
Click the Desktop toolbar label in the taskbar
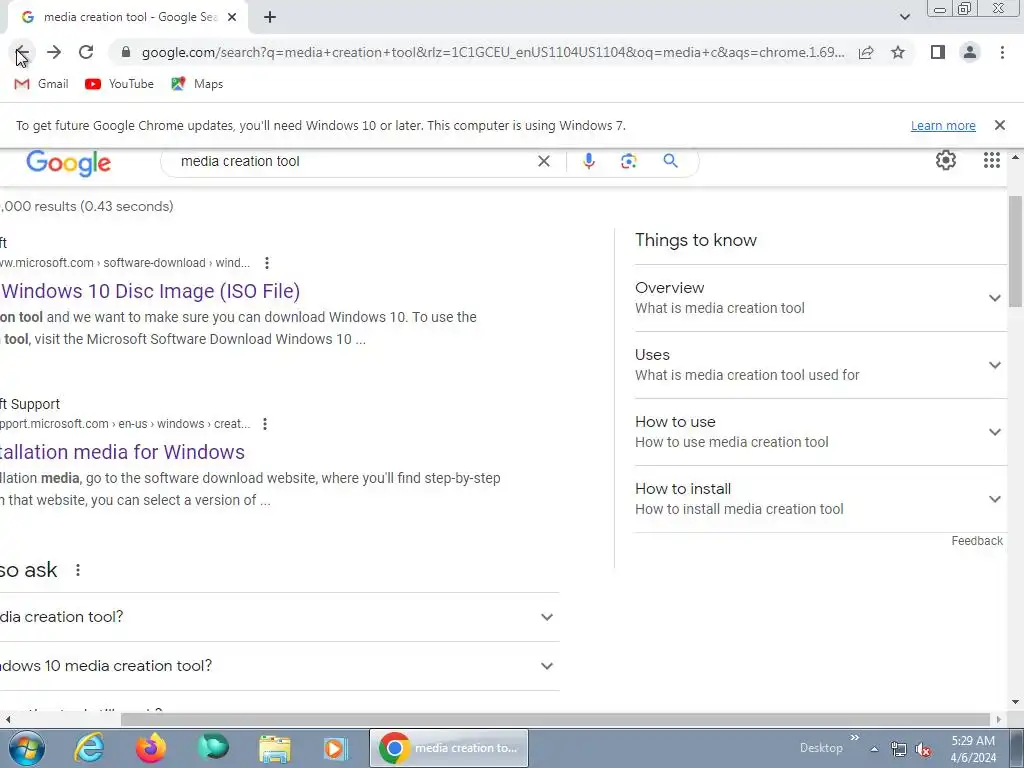coord(821,748)
